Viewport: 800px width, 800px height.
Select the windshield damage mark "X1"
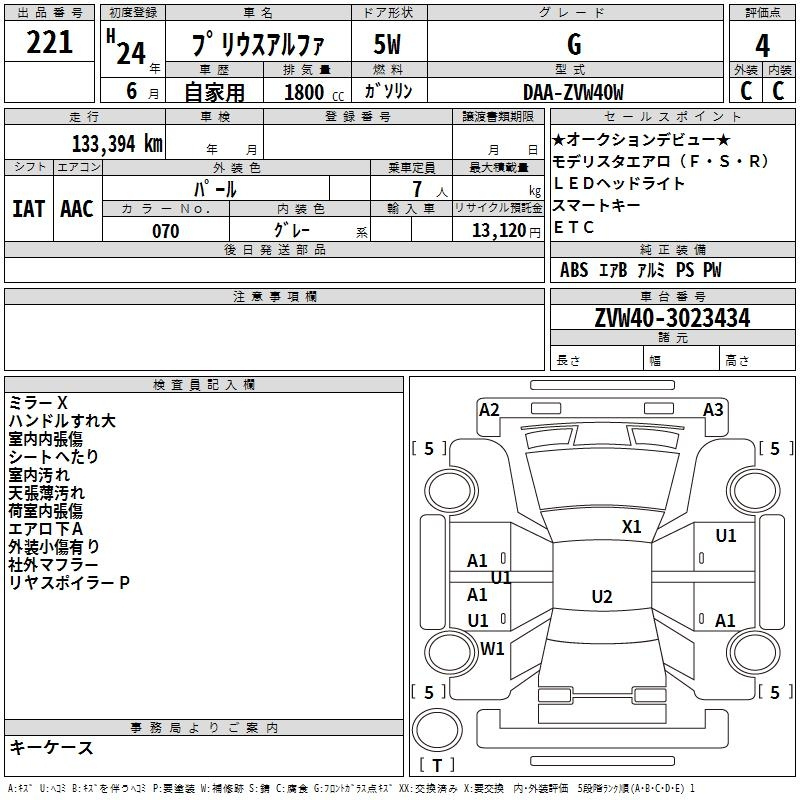point(632,527)
